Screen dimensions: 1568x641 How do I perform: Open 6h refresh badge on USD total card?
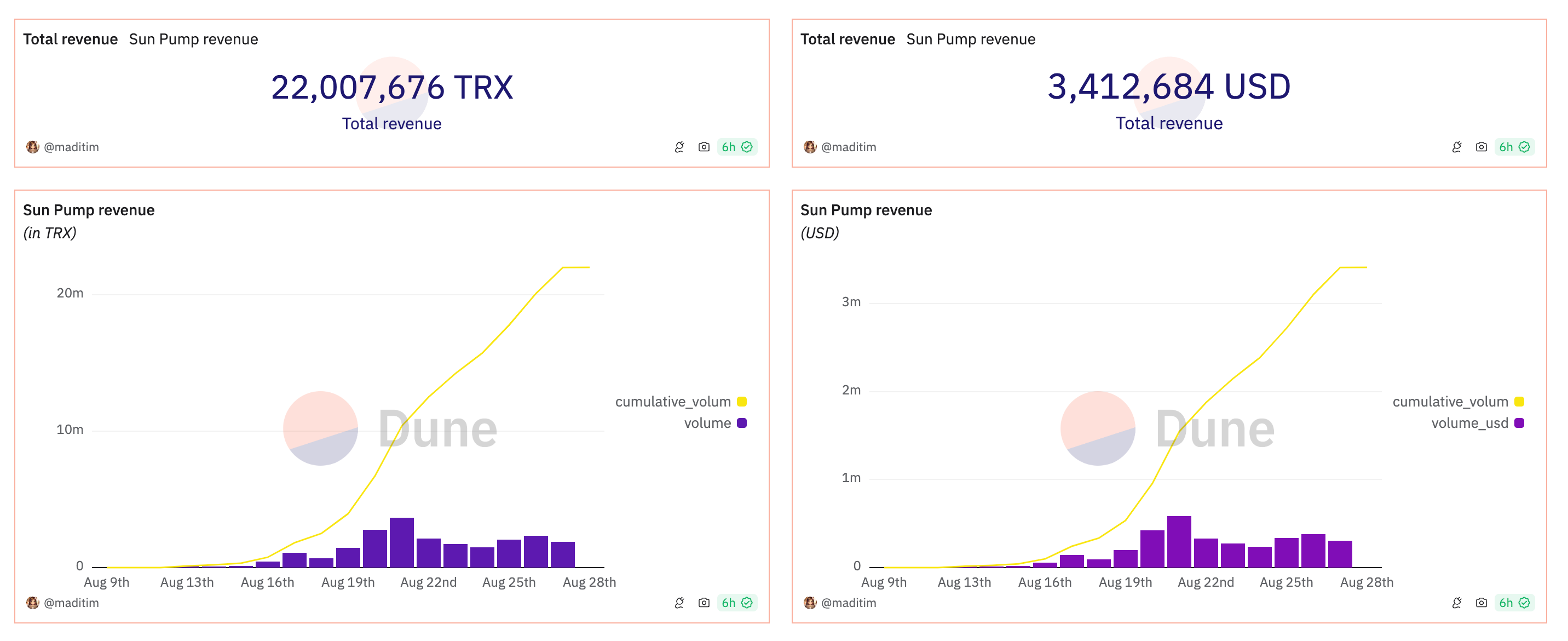pos(1514,147)
